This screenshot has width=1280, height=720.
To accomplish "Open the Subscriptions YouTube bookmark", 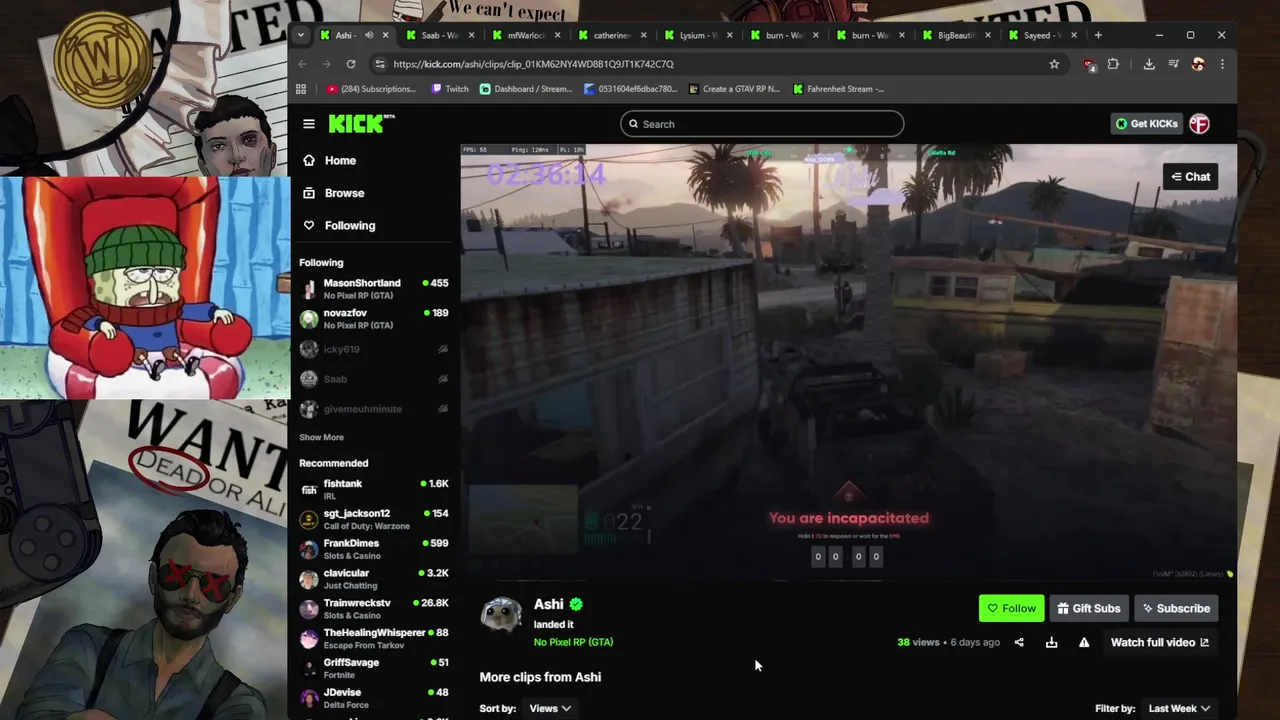I will tap(371, 89).
